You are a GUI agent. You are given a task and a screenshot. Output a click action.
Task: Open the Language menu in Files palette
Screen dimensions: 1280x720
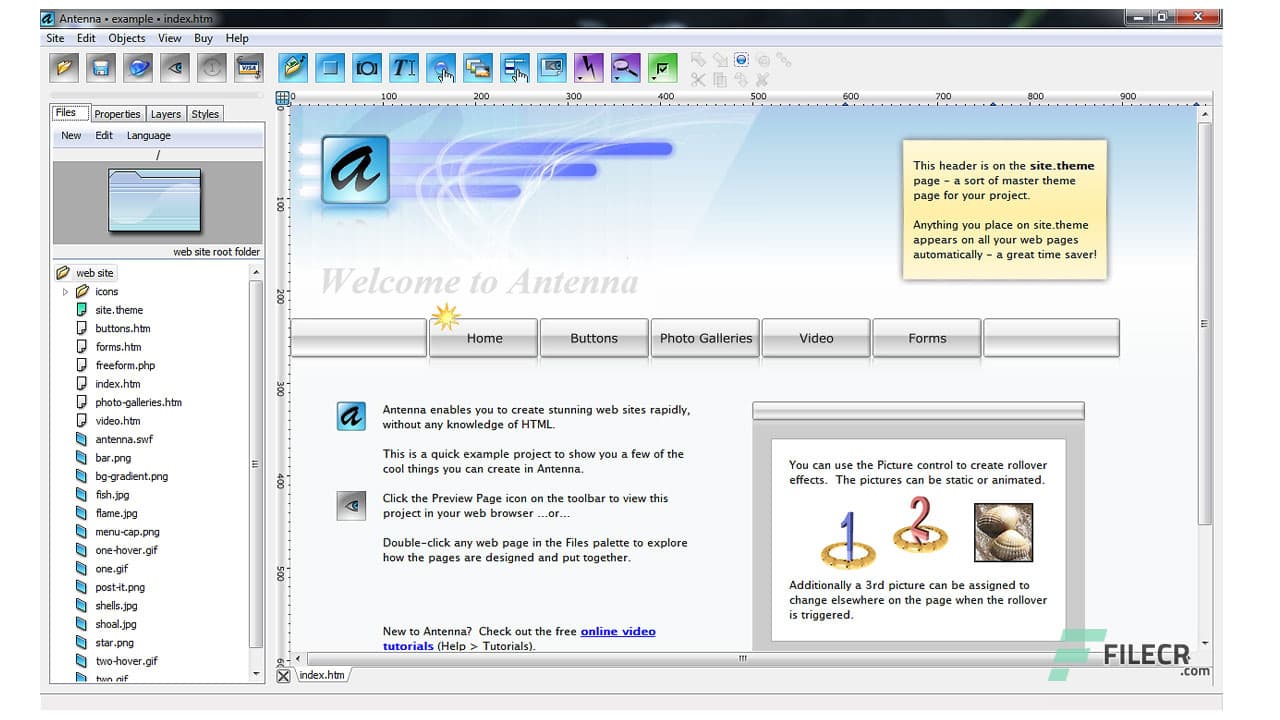click(x=148, y=135)
